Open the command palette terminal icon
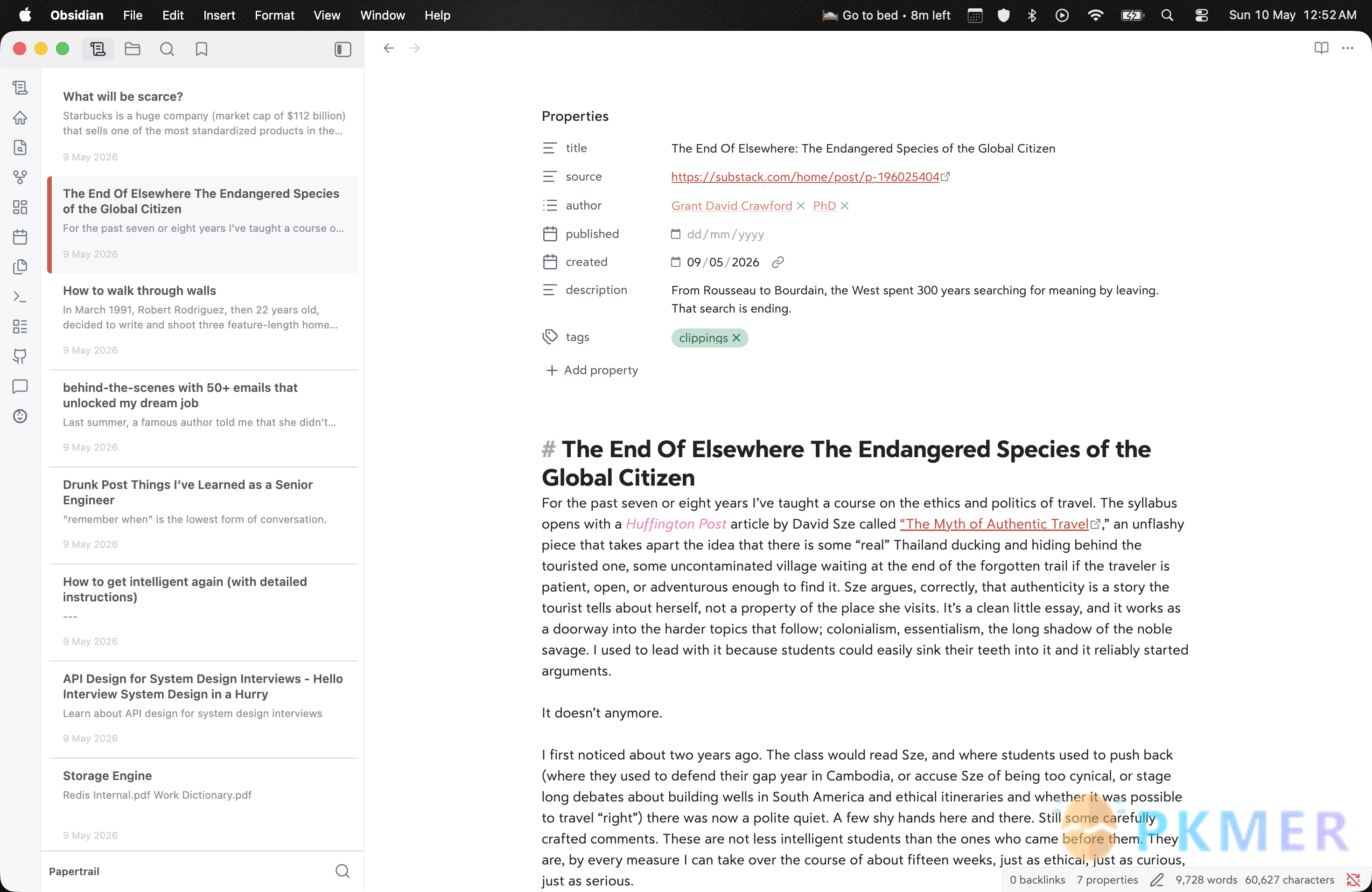This screenshot has width=1372, height=892. coord(20,297)
